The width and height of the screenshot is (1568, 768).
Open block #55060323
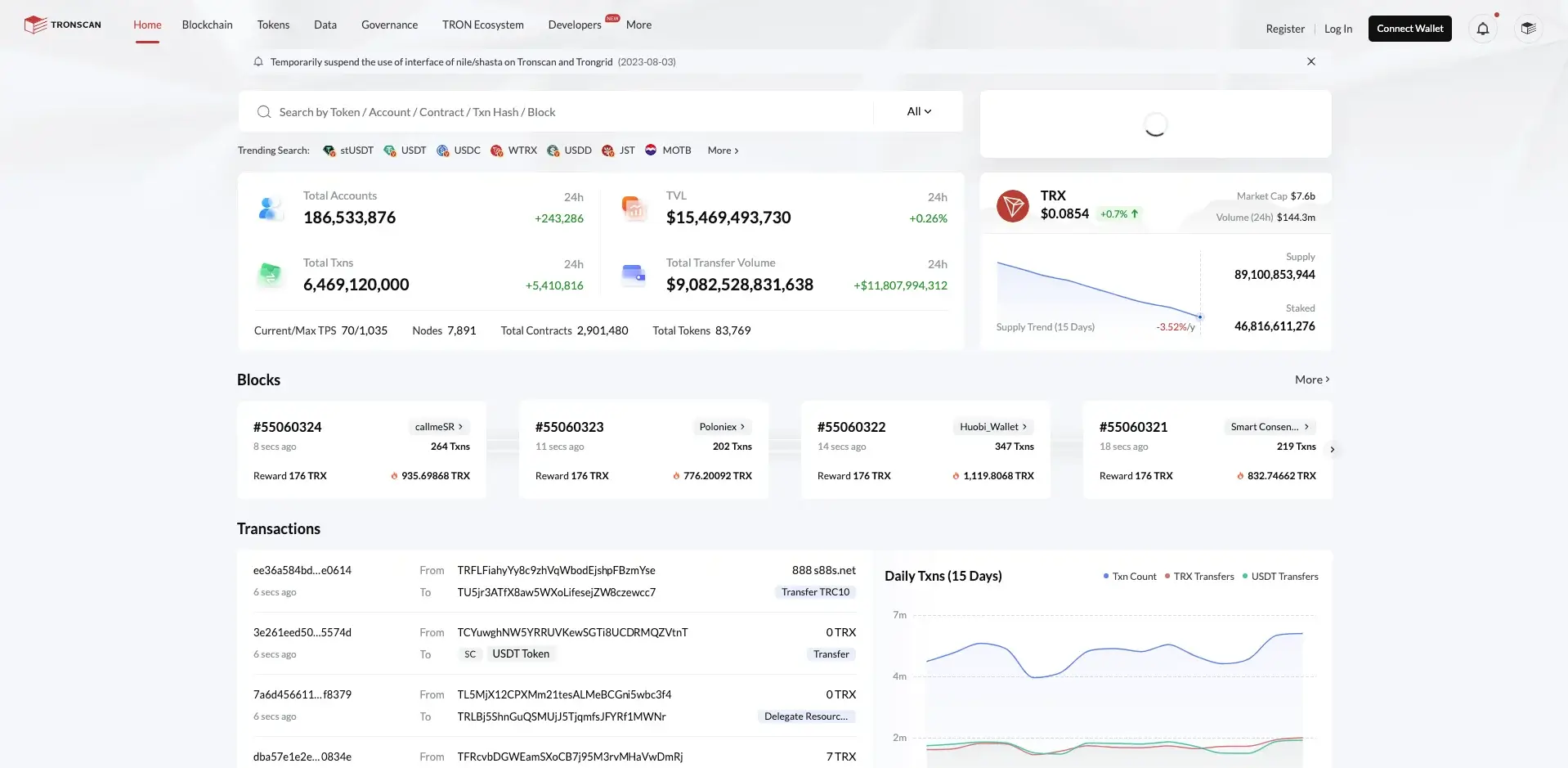[569, 427]
